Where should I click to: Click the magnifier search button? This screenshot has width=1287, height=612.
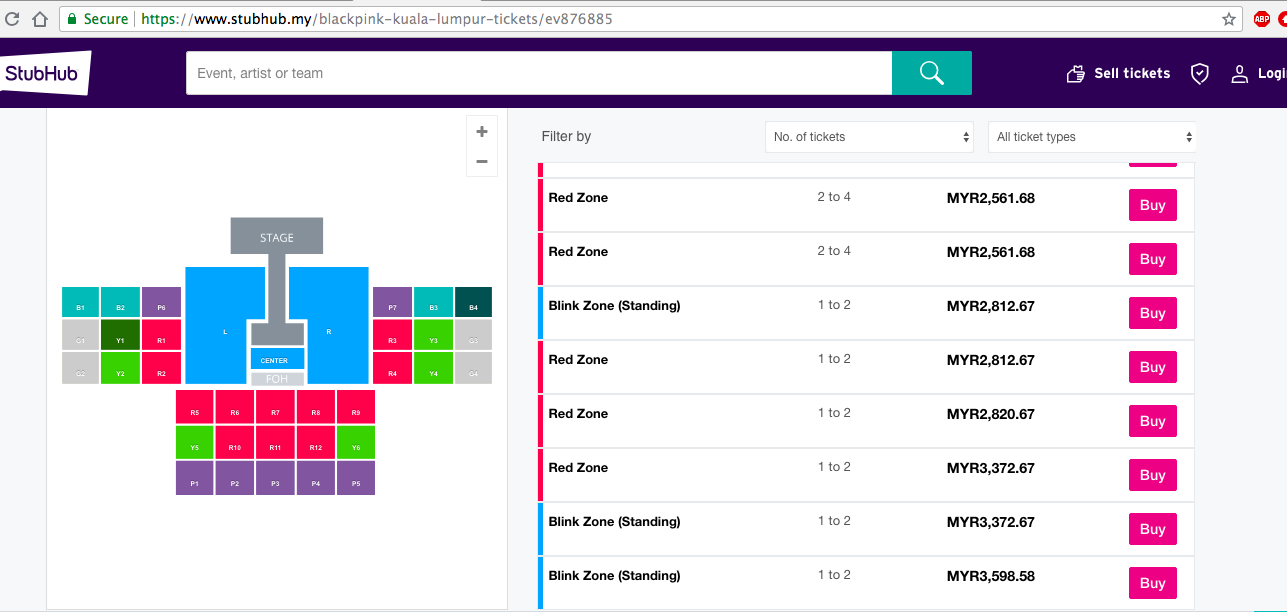931,73
